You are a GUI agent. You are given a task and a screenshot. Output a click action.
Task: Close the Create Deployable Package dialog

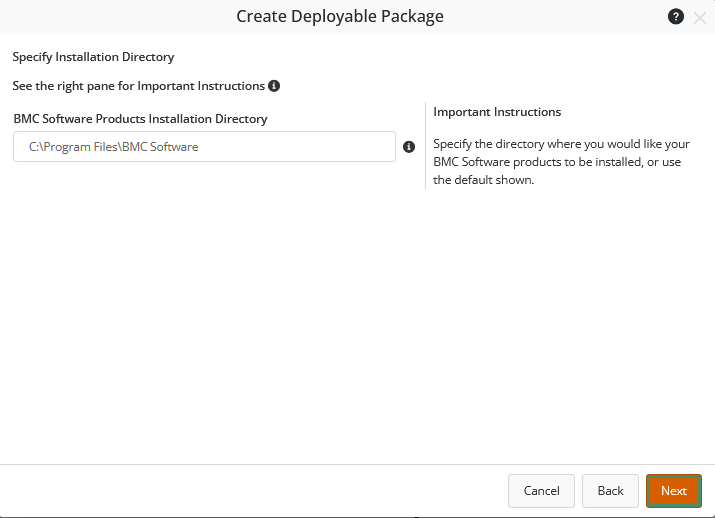click(699, 17)
